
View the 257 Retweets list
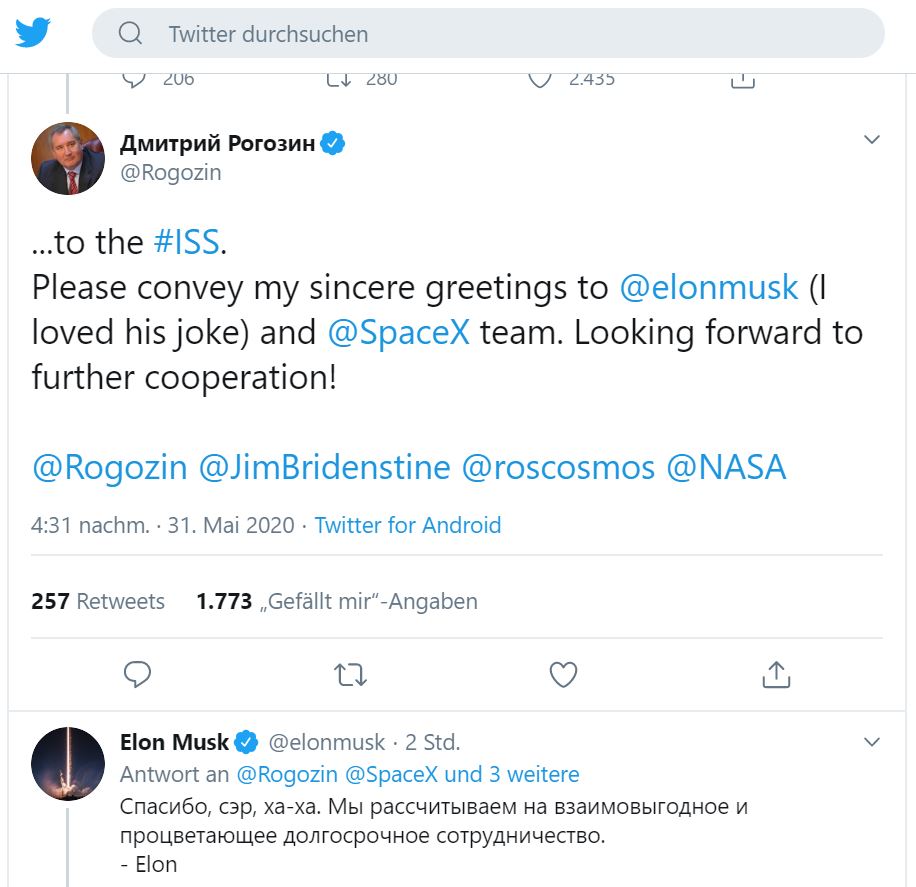[x=98, y=601]
